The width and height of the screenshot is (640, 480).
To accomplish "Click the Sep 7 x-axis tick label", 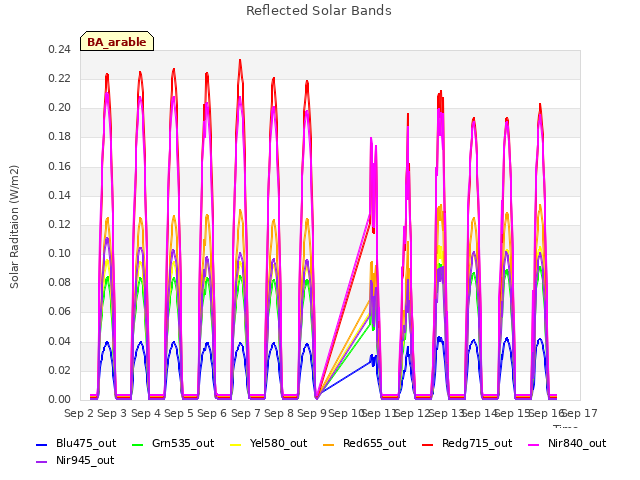I will tap(246, 413).
